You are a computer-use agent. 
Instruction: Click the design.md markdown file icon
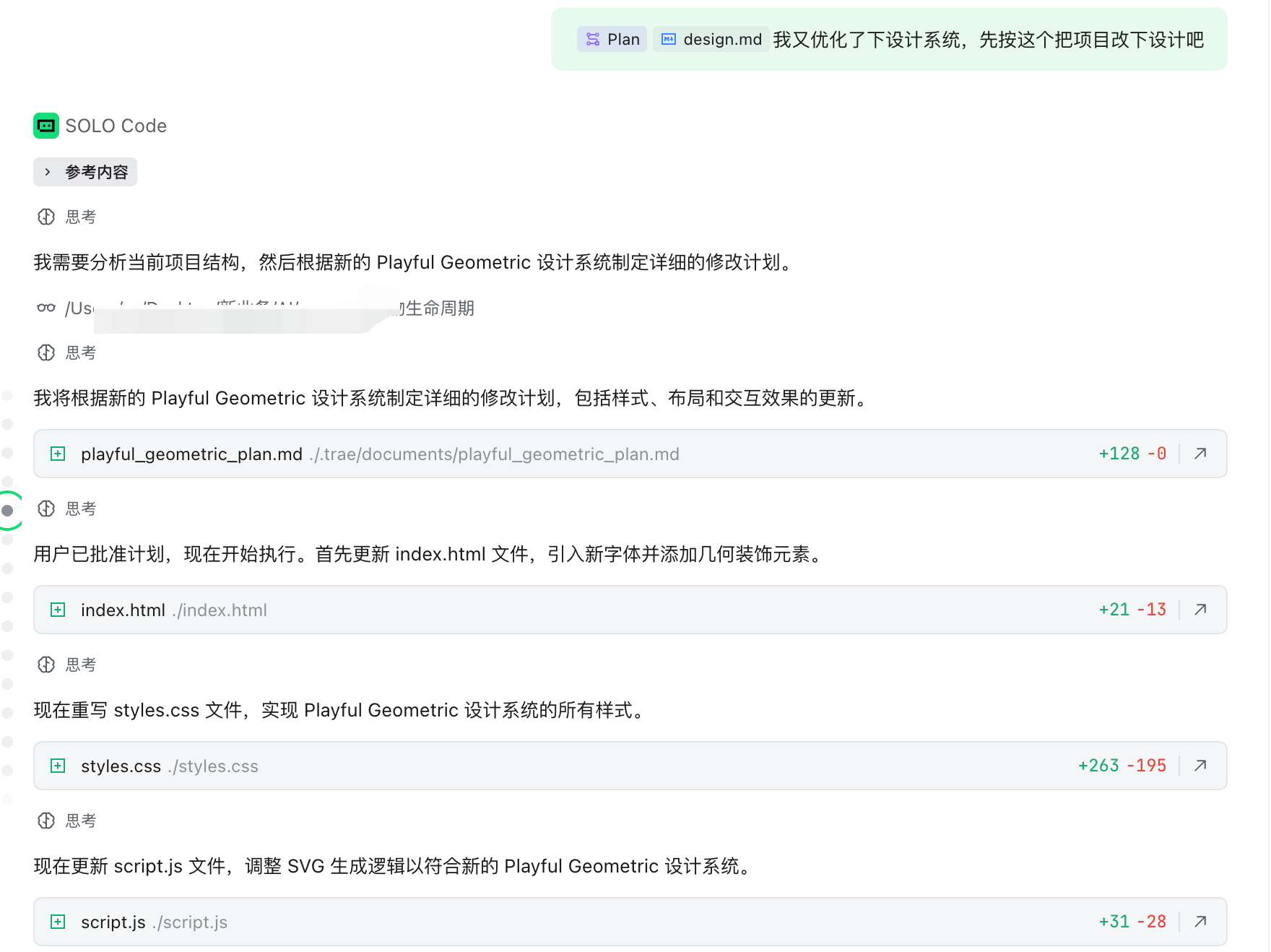point(669,39)
